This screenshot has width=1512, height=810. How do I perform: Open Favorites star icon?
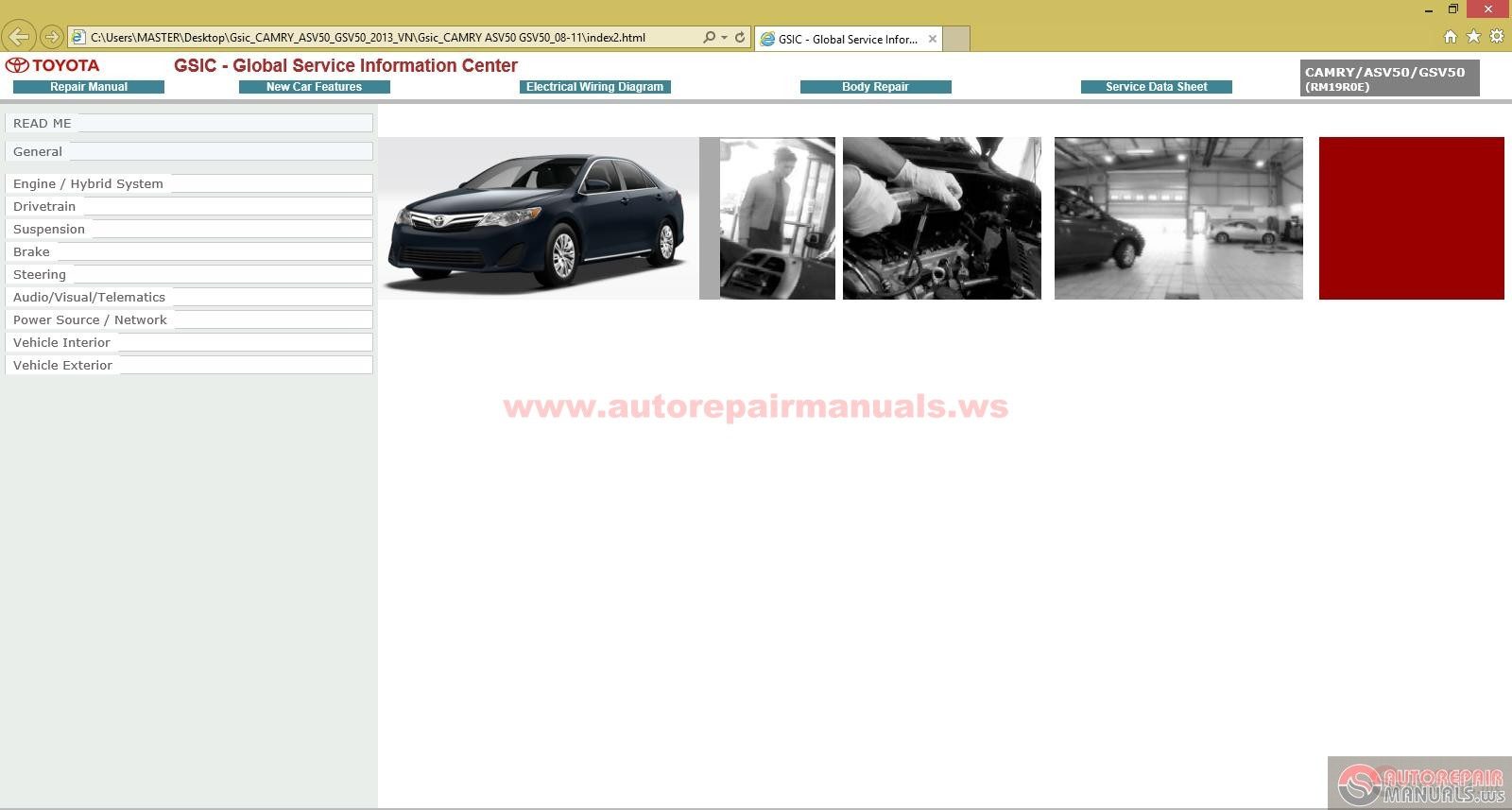coord(1473,37)
